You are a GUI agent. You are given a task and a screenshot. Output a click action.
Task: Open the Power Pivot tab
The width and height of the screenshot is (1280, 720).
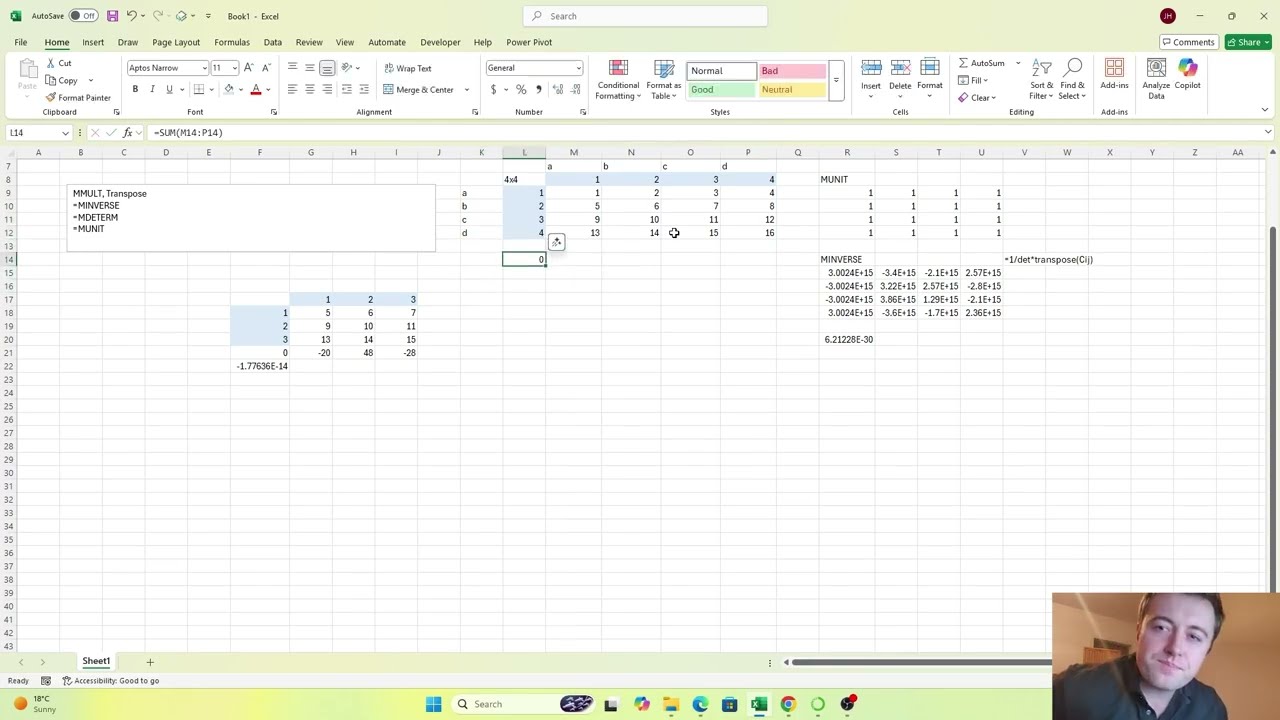(x=529, y=42)
